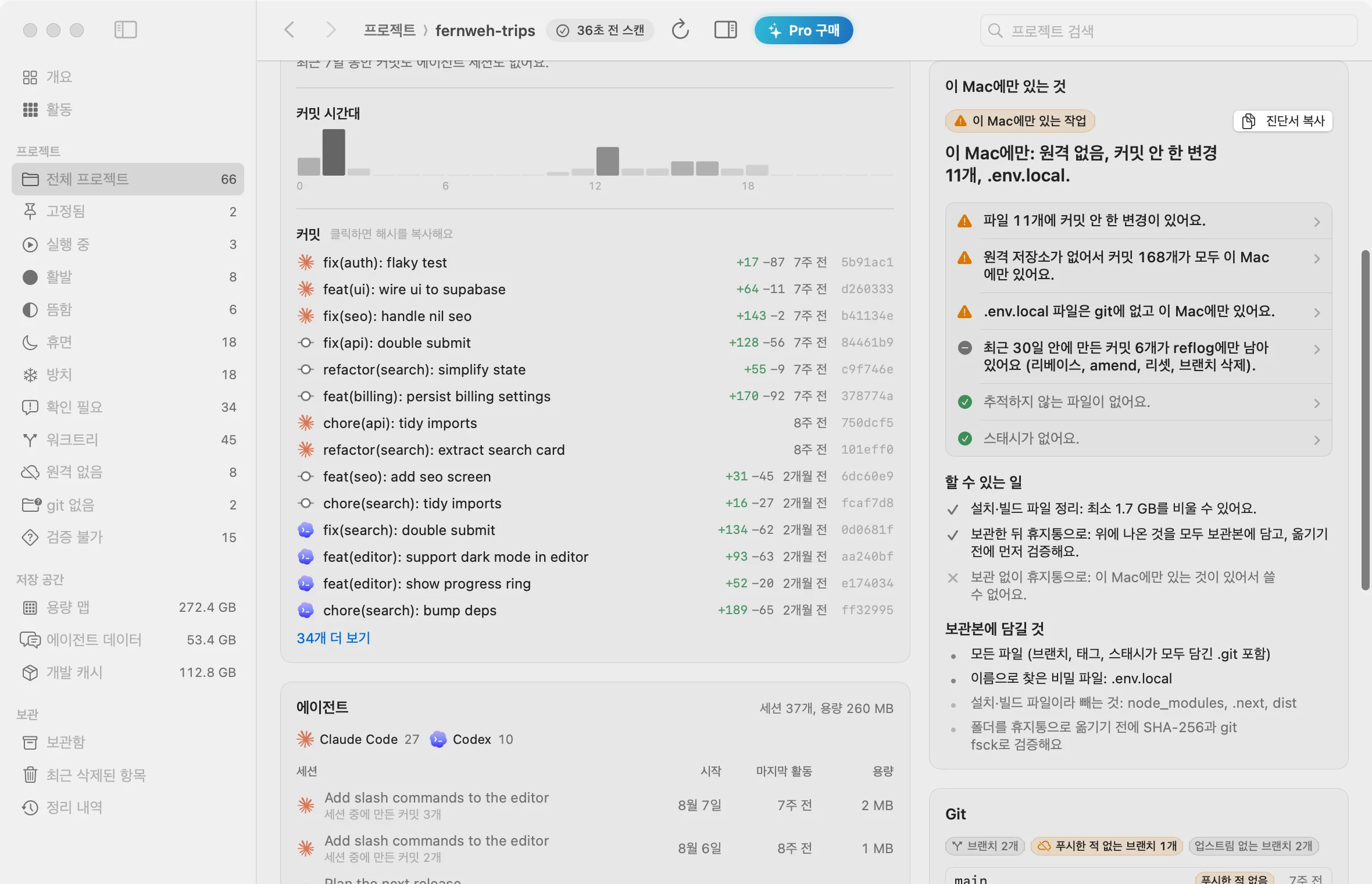Viewport: 1372px width, 884px height.
Task: Click the 업스트림 없는 브랜치 2개 chip
Action: point(1253,846)
